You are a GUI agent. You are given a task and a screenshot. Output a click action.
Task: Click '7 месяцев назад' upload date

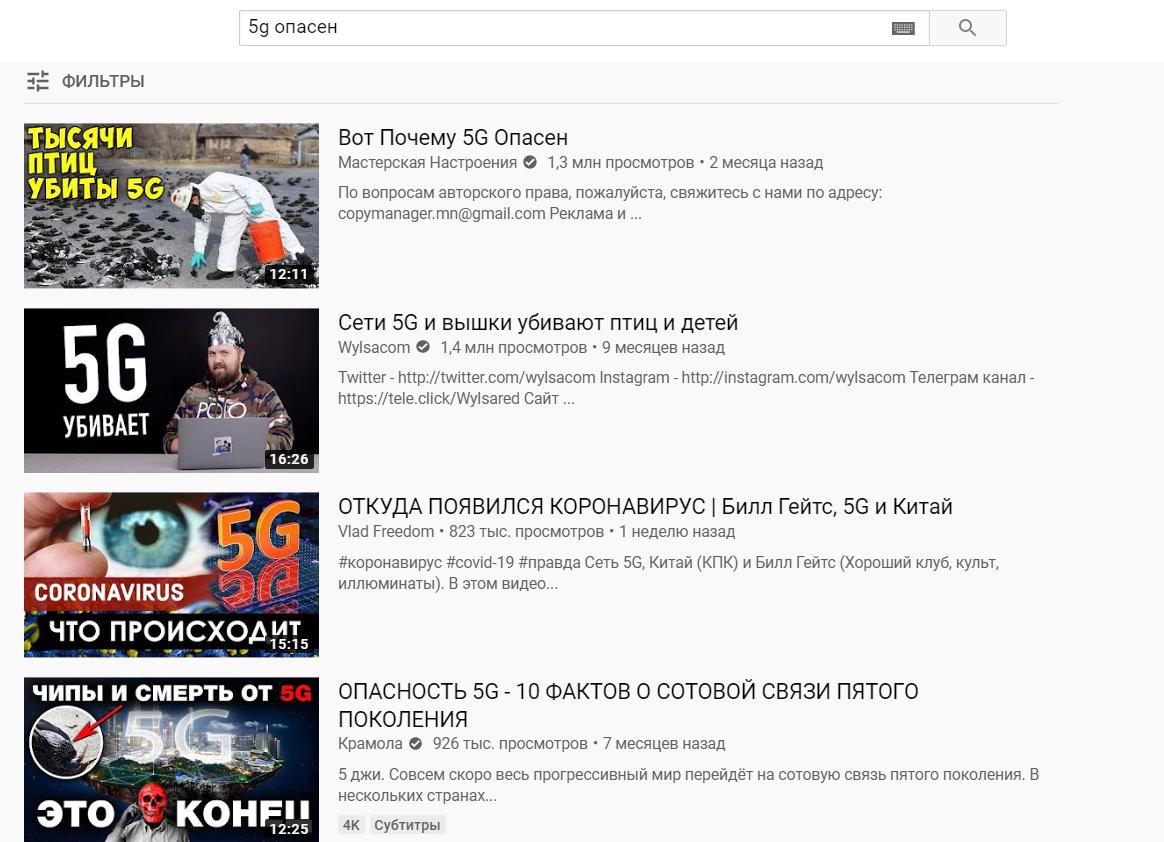[664, 743]
